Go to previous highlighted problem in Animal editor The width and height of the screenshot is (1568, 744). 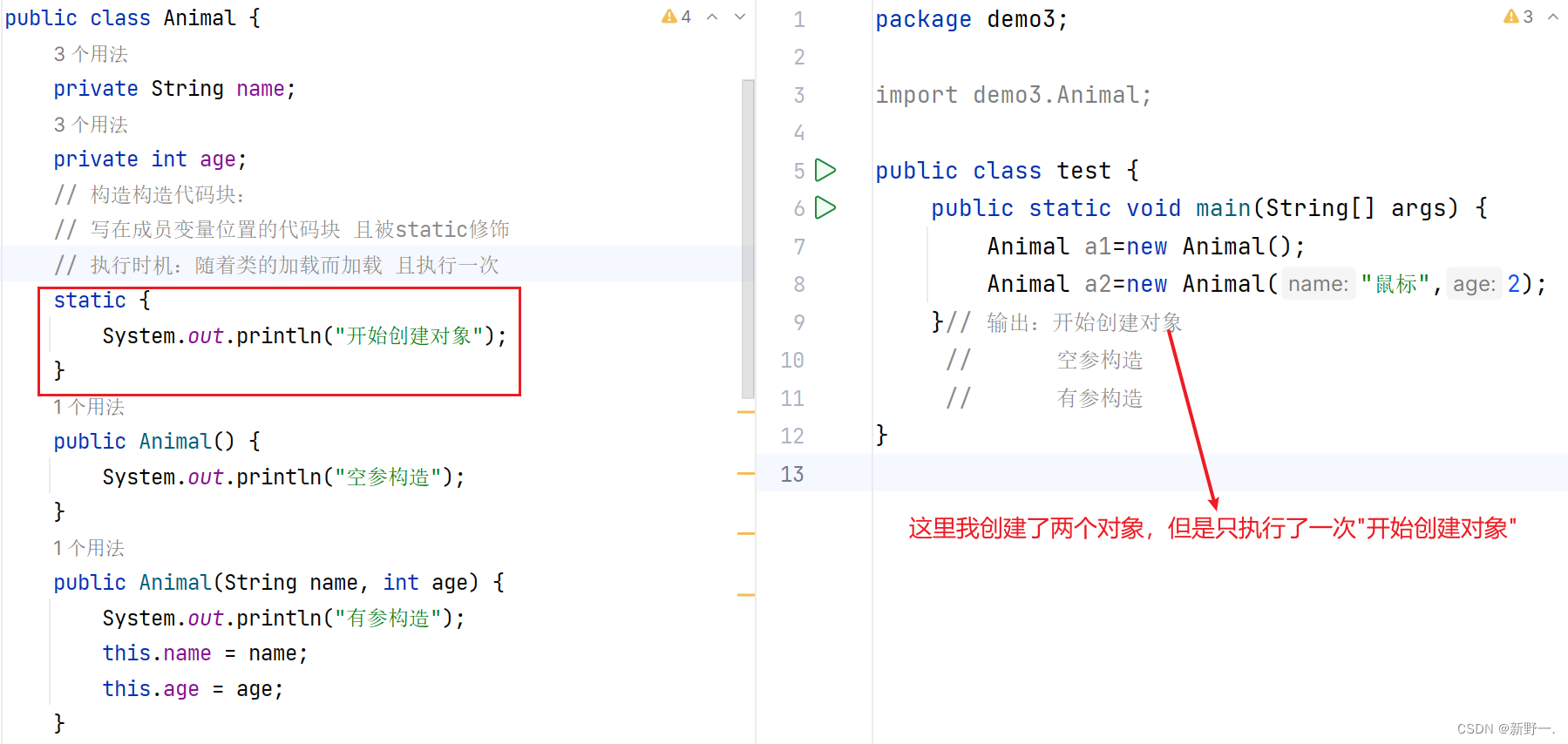[x=712, y=17]
